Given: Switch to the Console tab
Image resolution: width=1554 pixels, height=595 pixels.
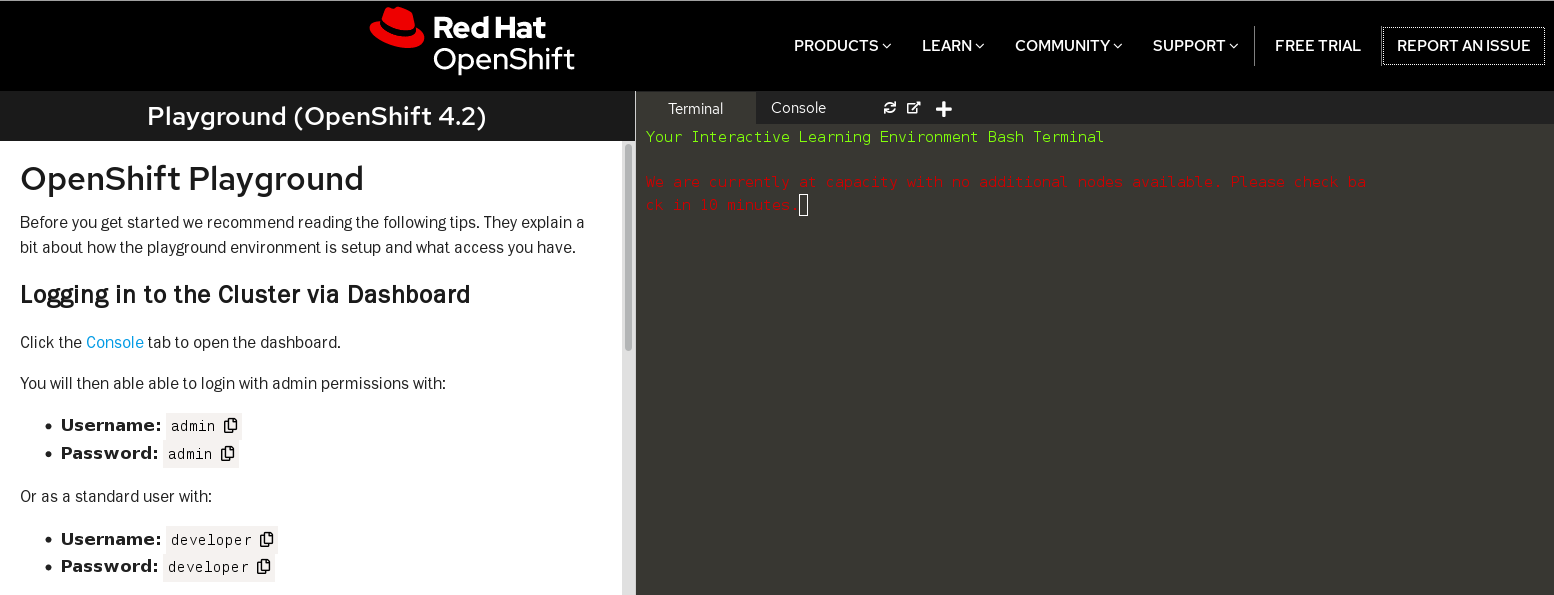Looking at the screenshot, I should 798,108.
